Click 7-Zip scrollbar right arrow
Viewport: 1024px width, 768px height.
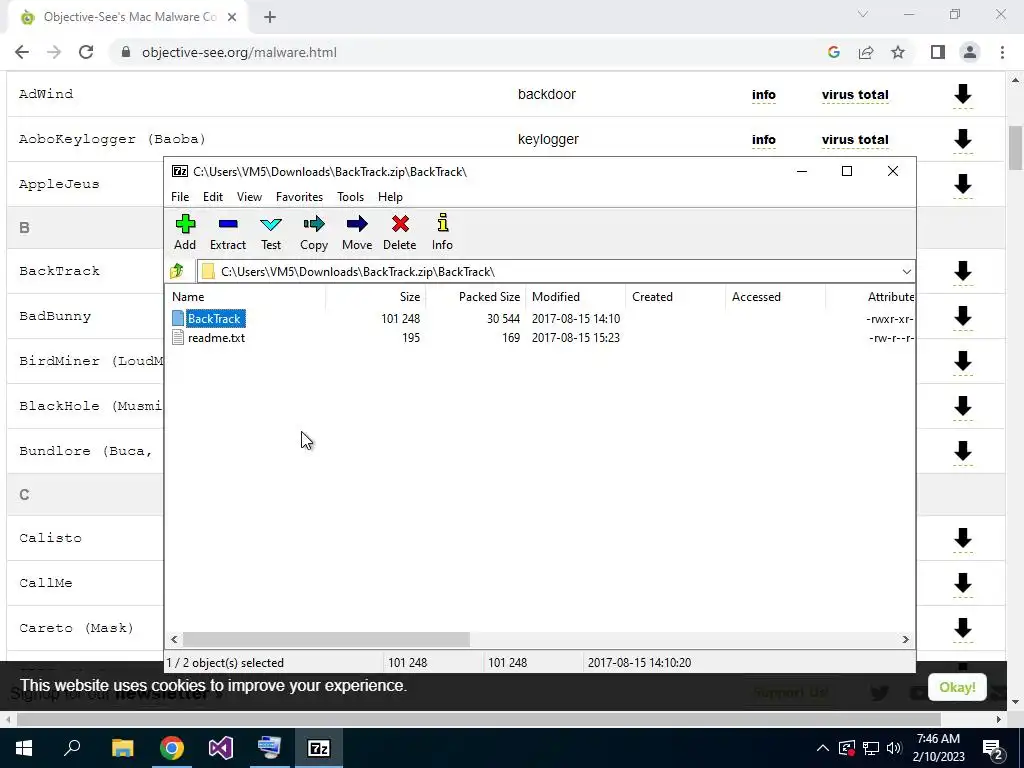pos(905,639)
